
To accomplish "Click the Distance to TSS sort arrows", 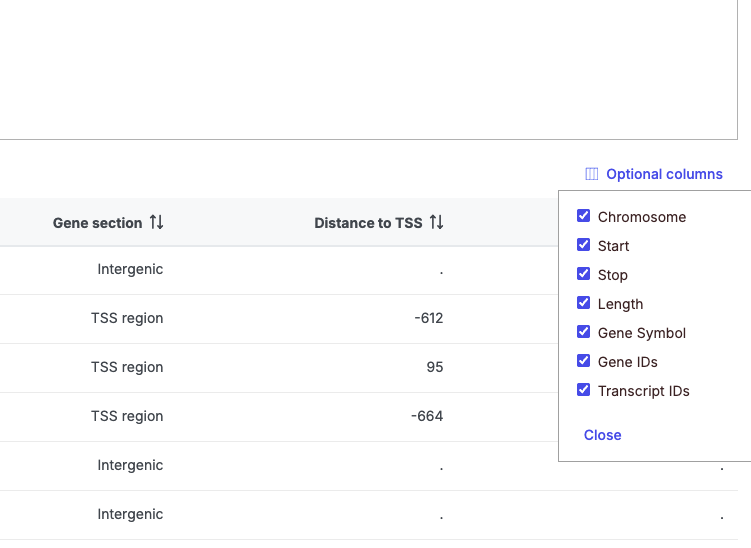I will pos(436,223).
